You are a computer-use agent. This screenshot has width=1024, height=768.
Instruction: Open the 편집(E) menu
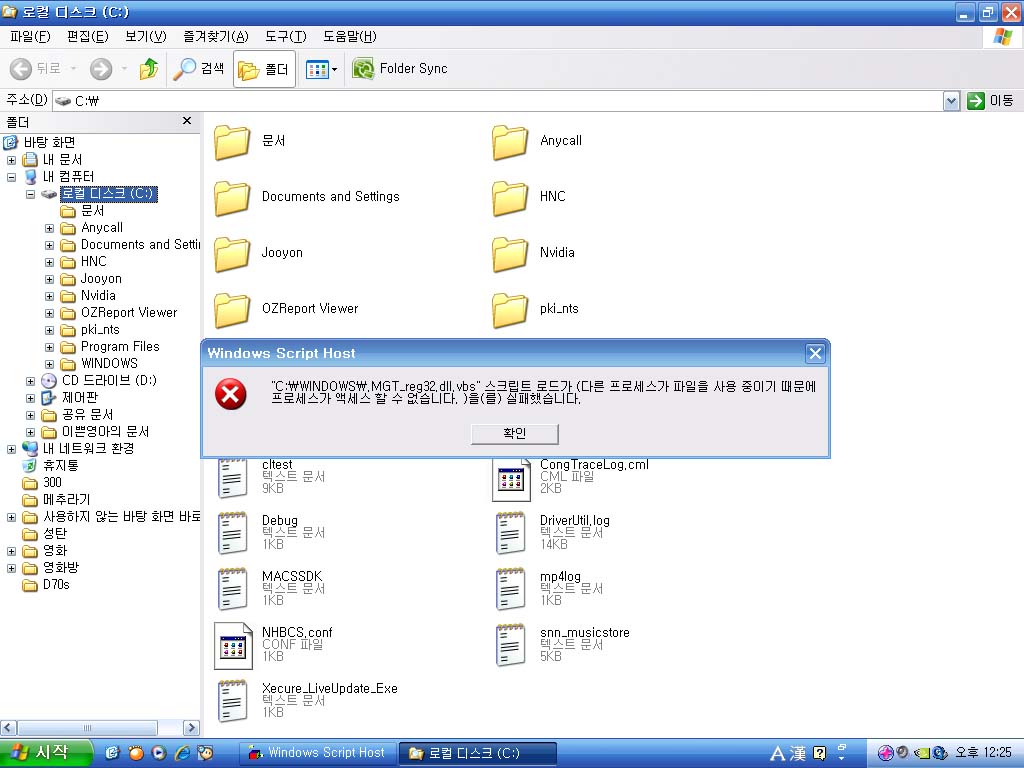coord(88,37)
